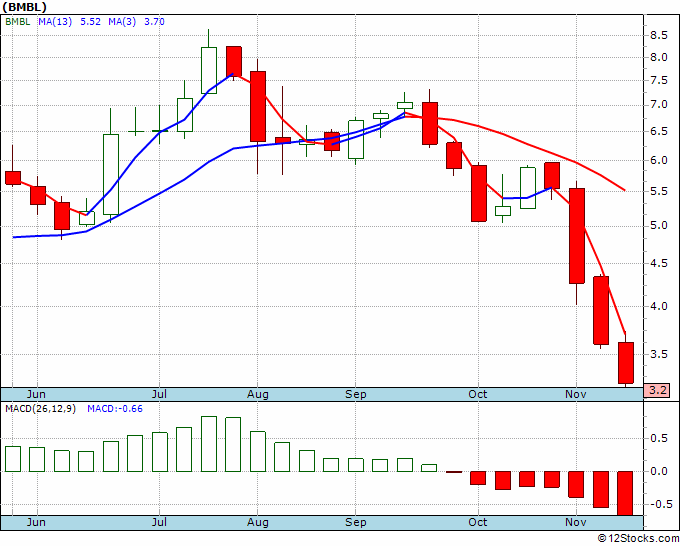Open the 12Stocks.com copyright link
This screenshot has width=680, height=546.
click(x=638, y=538)
